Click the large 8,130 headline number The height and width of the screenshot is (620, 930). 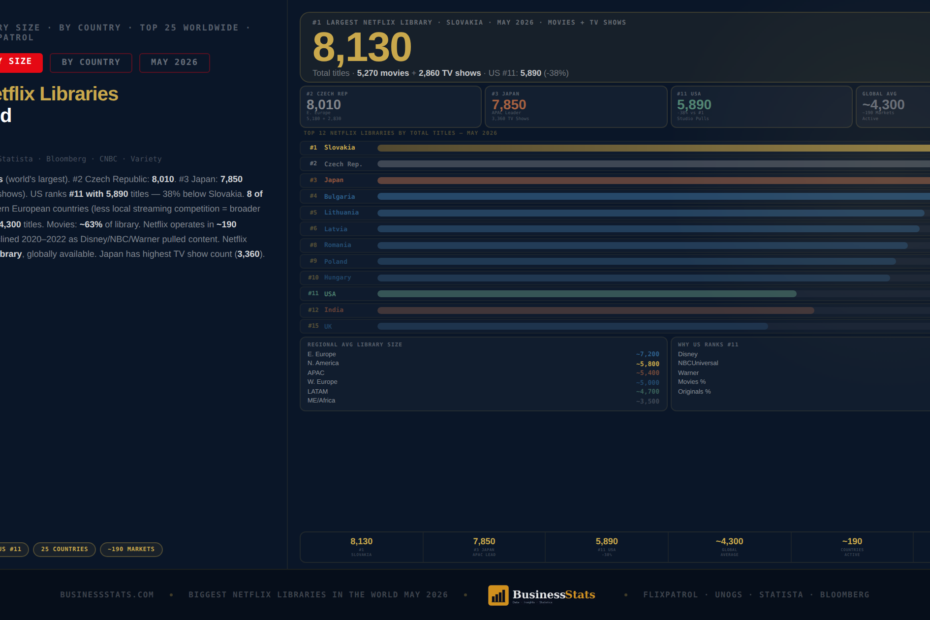(x=362, y=47)
